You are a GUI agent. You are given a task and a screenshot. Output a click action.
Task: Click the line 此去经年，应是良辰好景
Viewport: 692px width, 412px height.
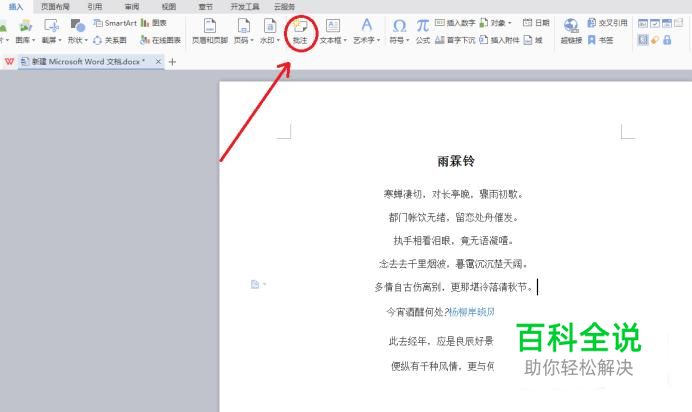click(441, 341)
